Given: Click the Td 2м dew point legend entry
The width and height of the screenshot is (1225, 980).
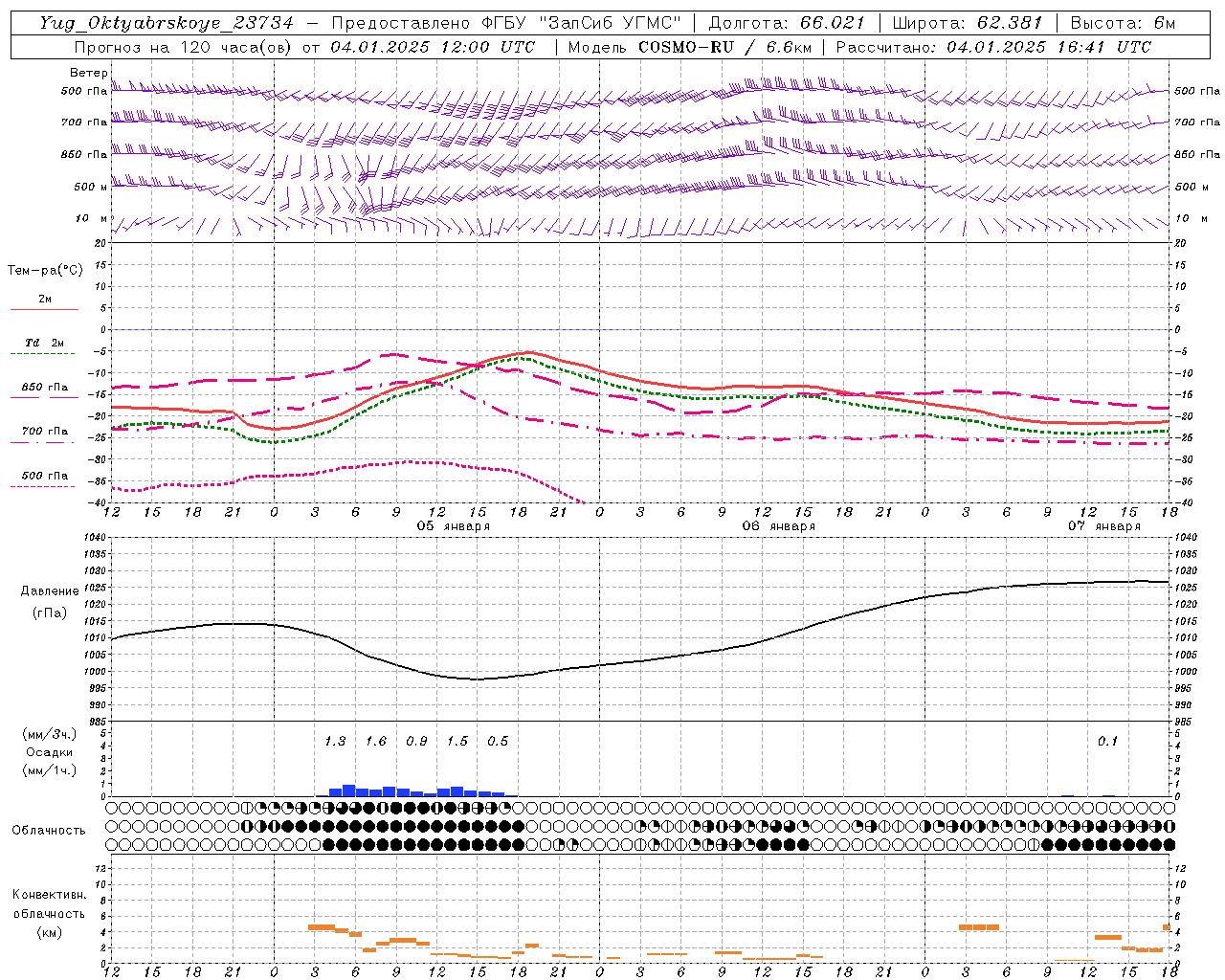Looking at the screenshot, I should point(44,343).
